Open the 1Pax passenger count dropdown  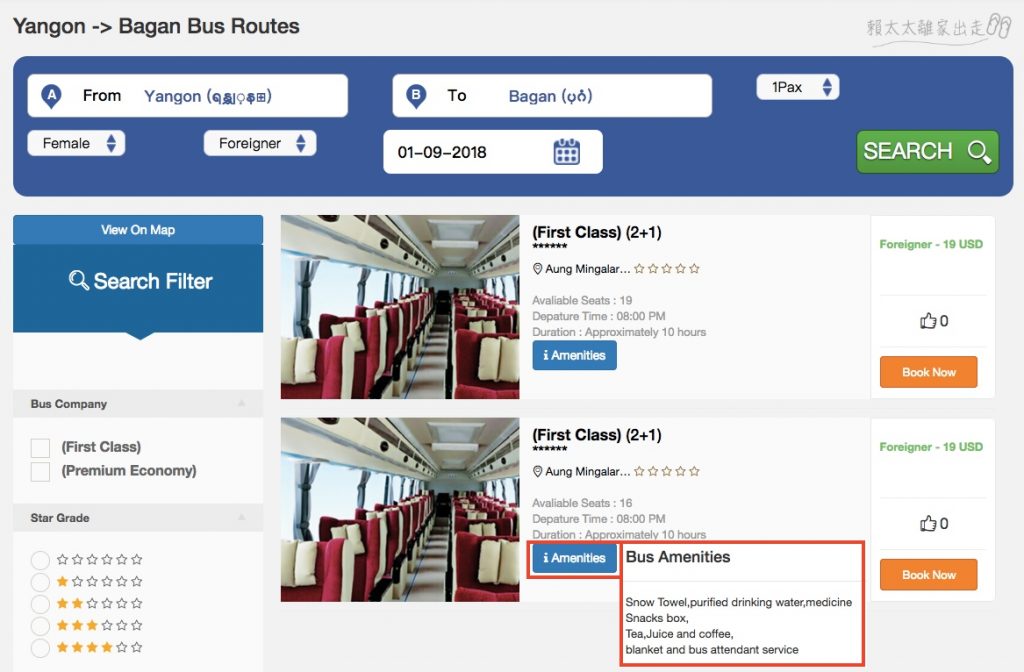coord(797,87)
